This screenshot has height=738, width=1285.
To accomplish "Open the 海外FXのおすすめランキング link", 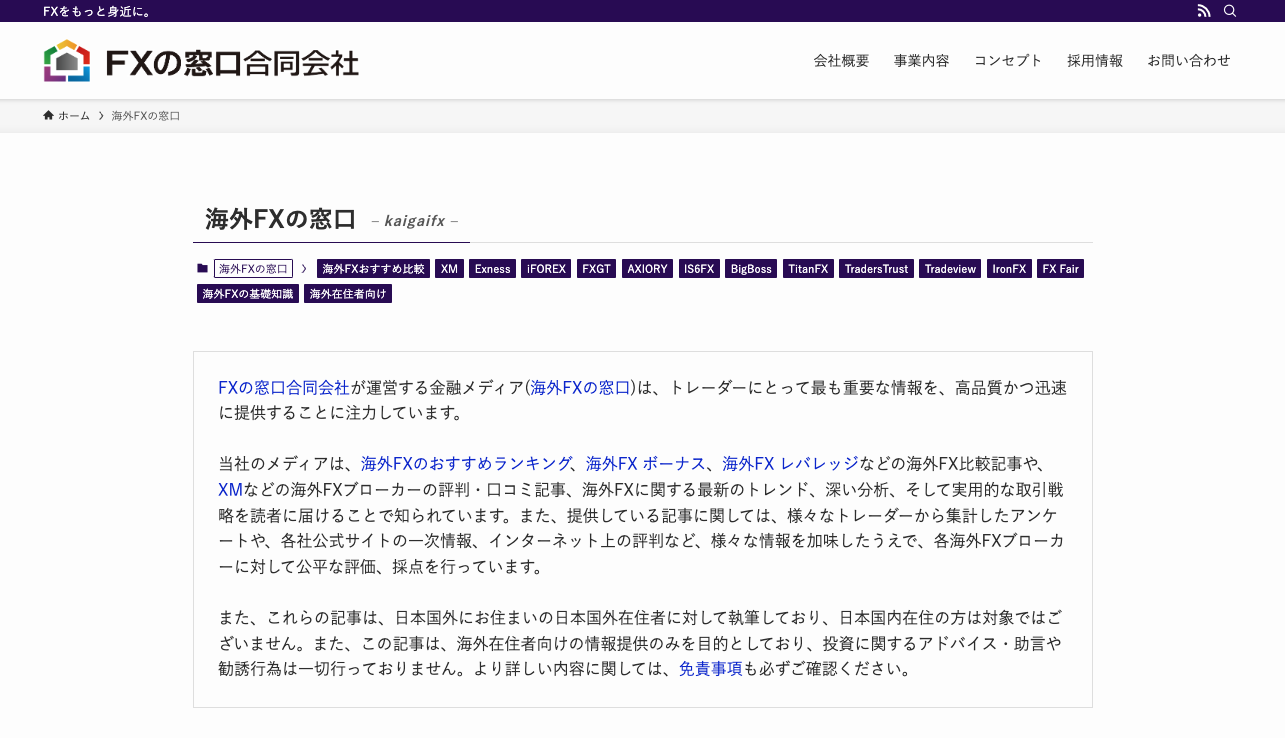I will click(x=465, y=464).
